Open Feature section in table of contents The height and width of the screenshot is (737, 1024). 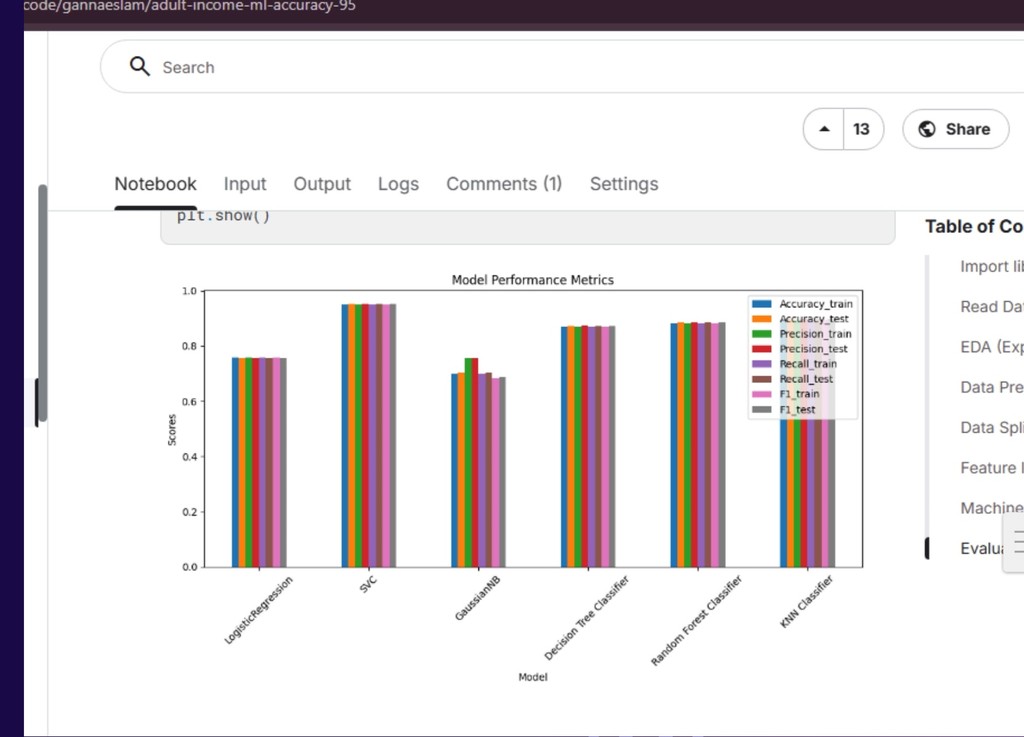(x=991, y=468)
